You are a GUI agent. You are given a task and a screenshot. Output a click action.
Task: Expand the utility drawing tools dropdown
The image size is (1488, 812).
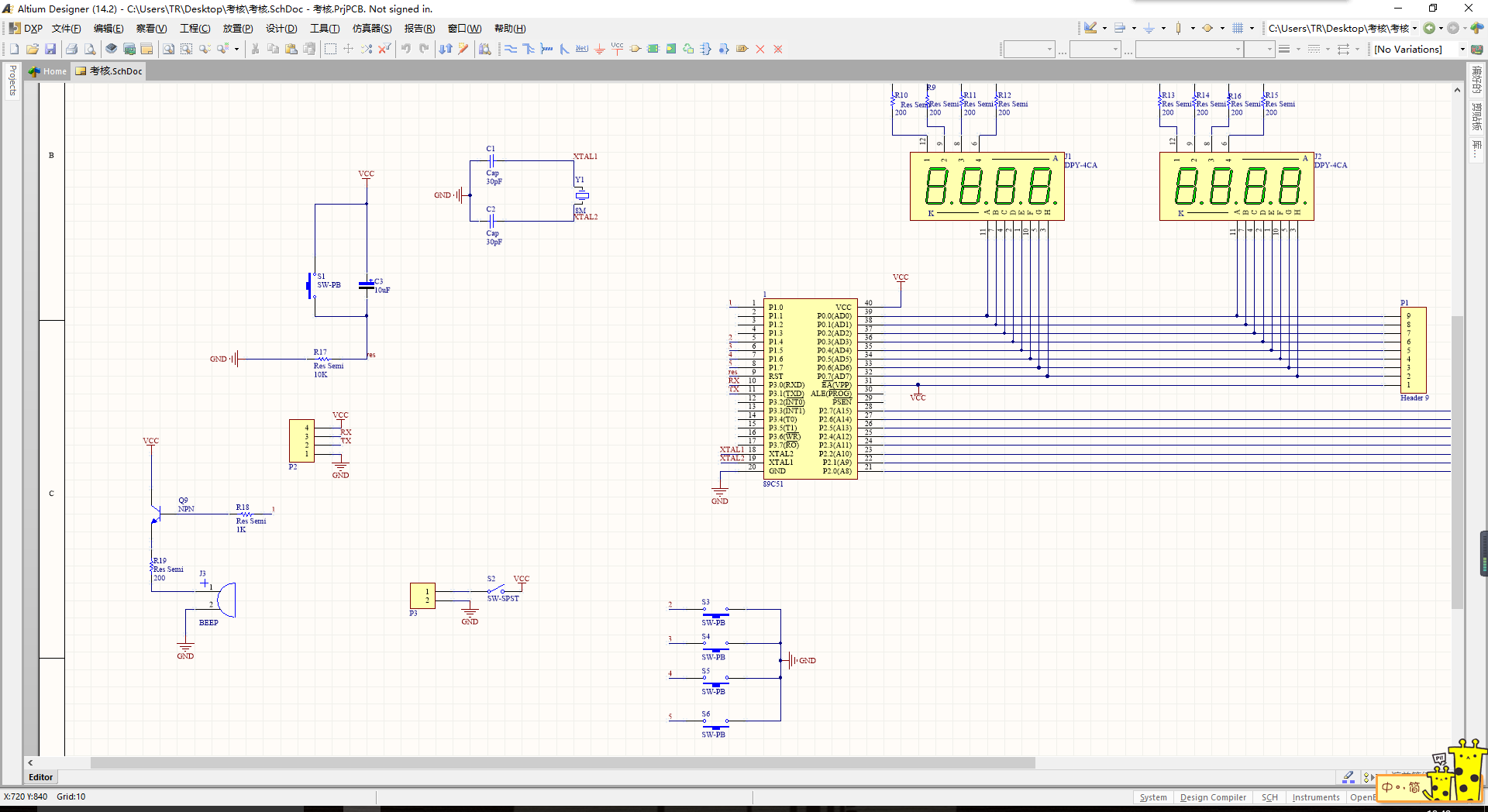(1104, 28)
